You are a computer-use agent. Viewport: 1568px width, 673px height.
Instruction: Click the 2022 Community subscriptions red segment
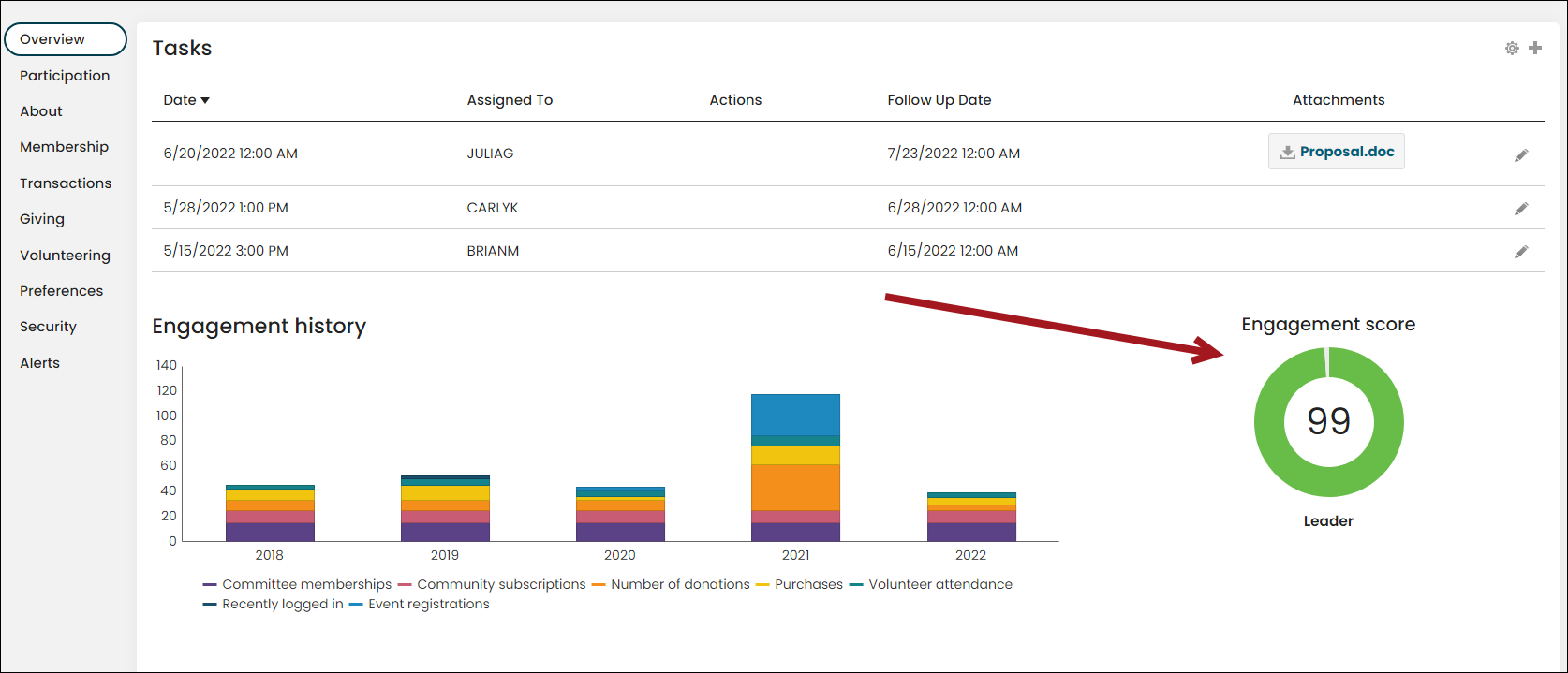[x=971, y=517]
